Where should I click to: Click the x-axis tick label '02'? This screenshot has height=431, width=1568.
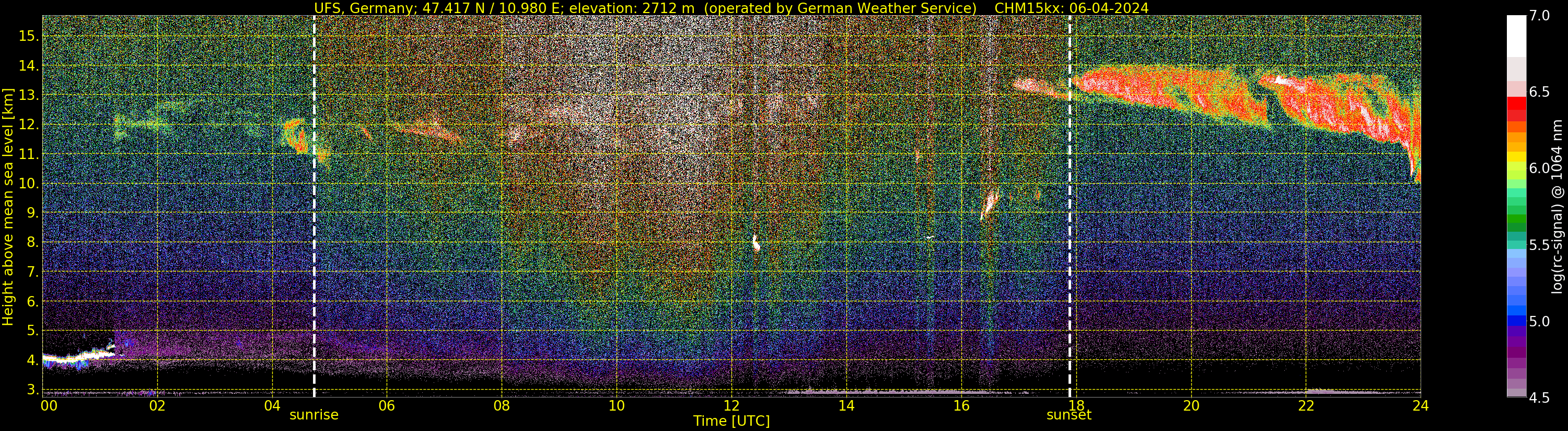(x=157, y=405)
